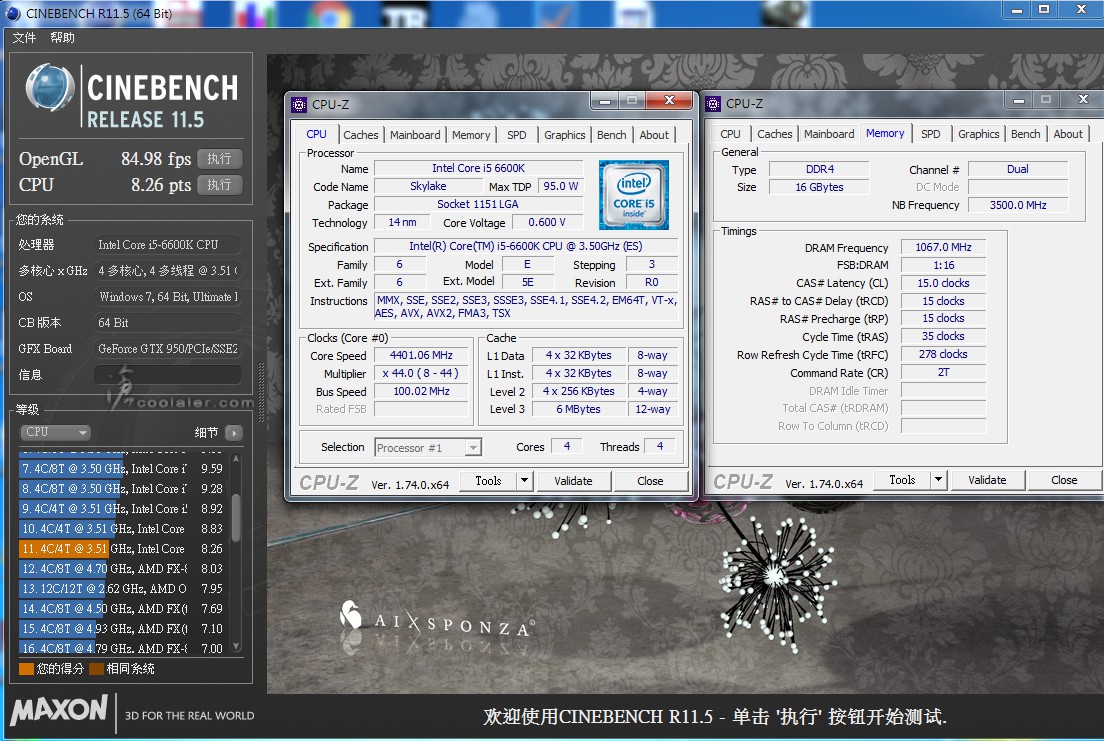Open Graphics tab in the memory CPU-Z window
This screenshot has width=1104, height=741.
coord(979,134)
